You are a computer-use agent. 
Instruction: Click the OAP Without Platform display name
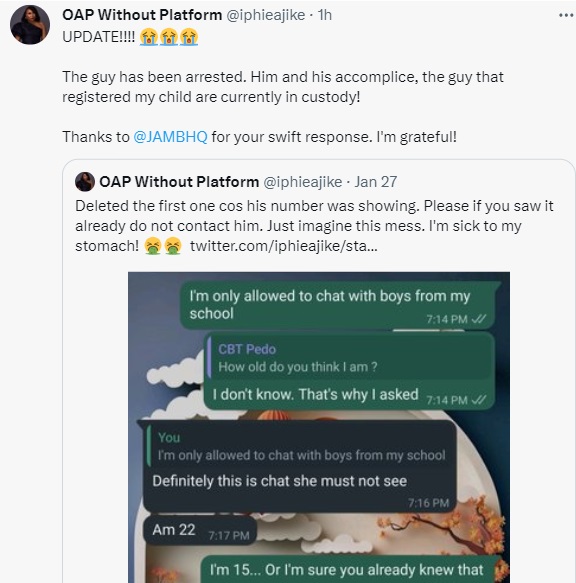[x=142, y=15]
